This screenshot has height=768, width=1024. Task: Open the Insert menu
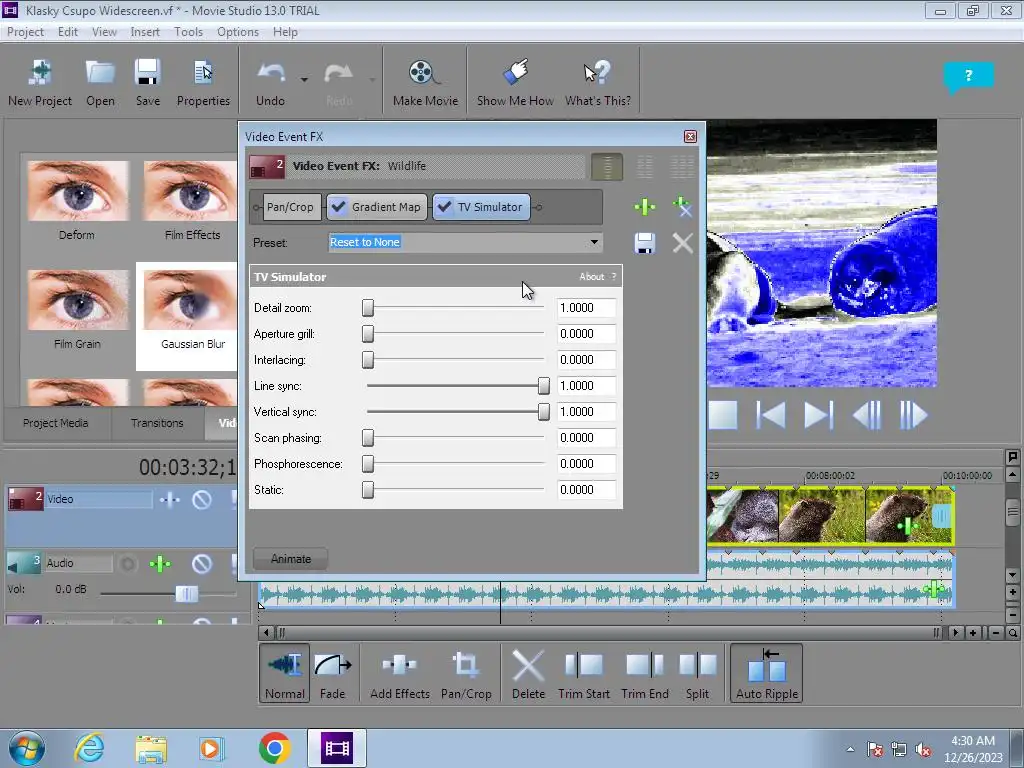click(145, 32)
